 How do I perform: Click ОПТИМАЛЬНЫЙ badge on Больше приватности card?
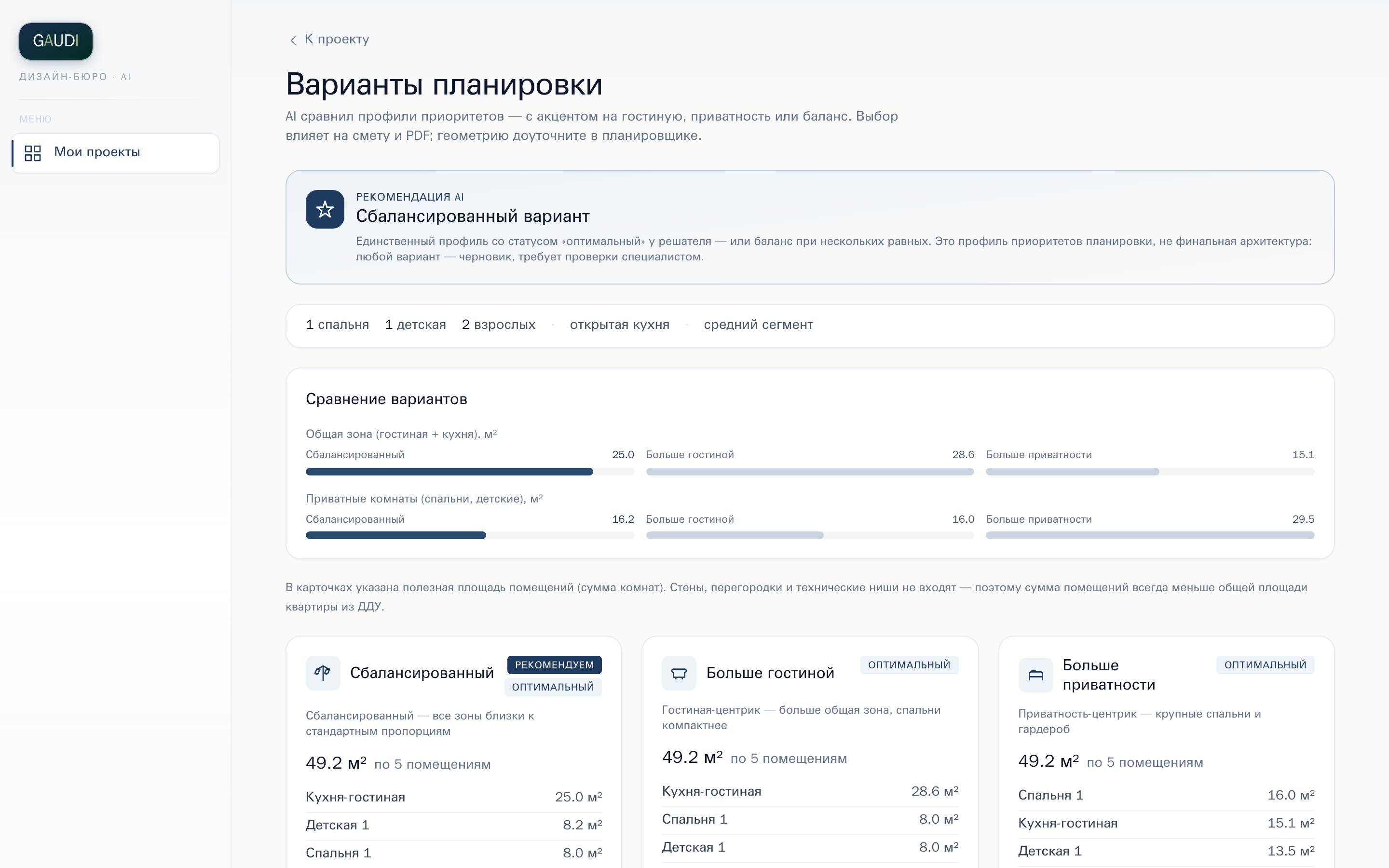1265,665
